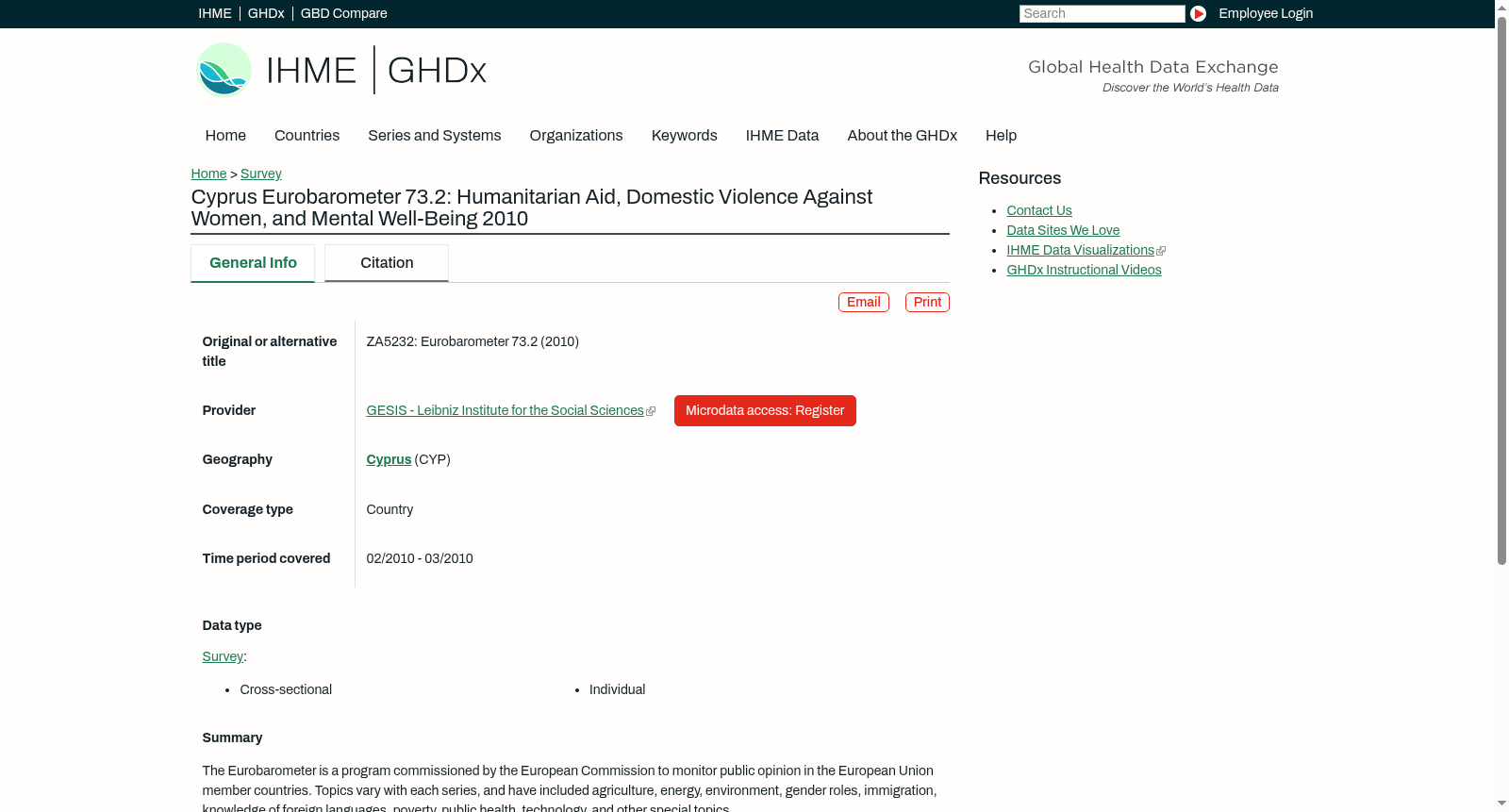This screenshot has height=812, width=1509.
Task: Click the 'Original or alternative title' label
Action: pyautogui.click(x=270, y=351)
